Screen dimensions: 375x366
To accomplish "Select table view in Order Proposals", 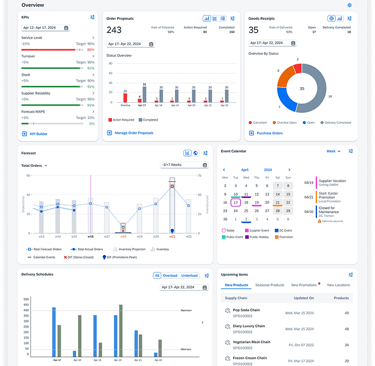I will coord(222,18).
